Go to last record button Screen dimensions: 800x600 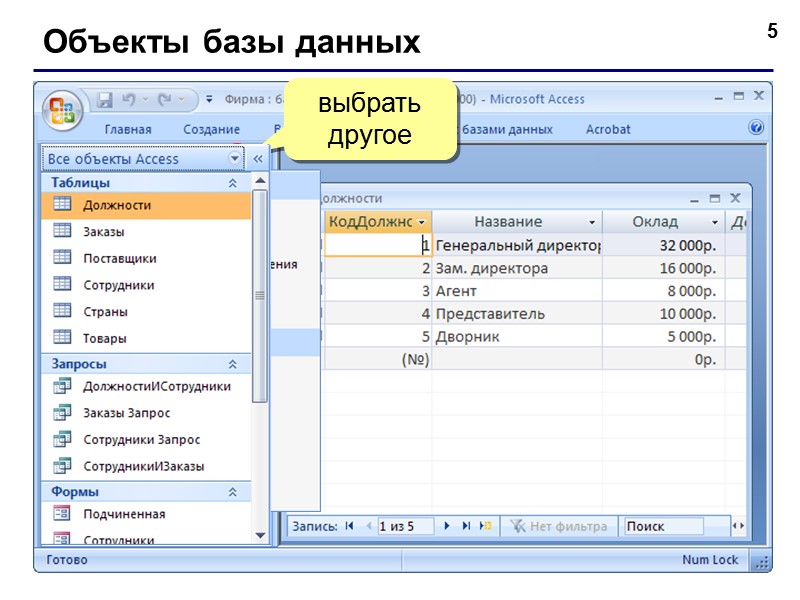click(x=466, y=526)
